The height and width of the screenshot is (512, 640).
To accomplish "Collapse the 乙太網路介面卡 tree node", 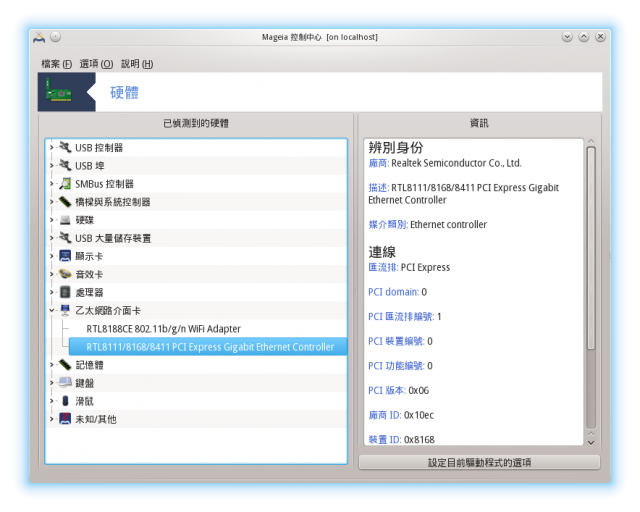I will tap(51, 310).
